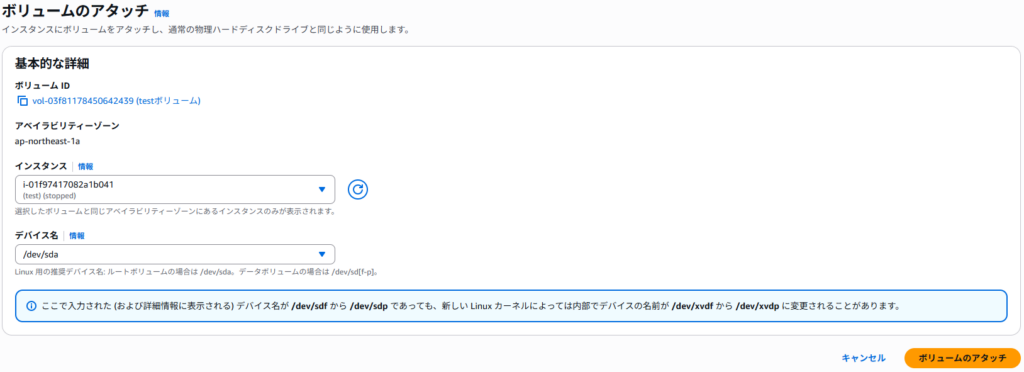Copy the volume ID with copy icon
The height and width of the screenshot is (372, 1024).
tap(23, 101)
